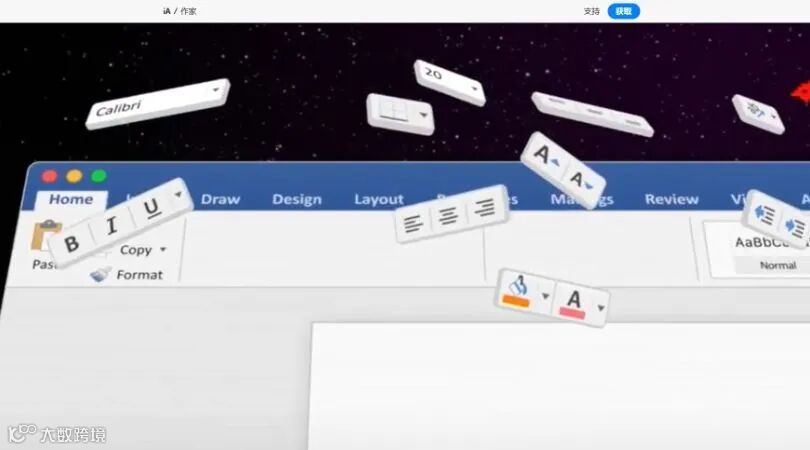
Task: Open the Copy dropdown arrow
Action: point(163,250)
